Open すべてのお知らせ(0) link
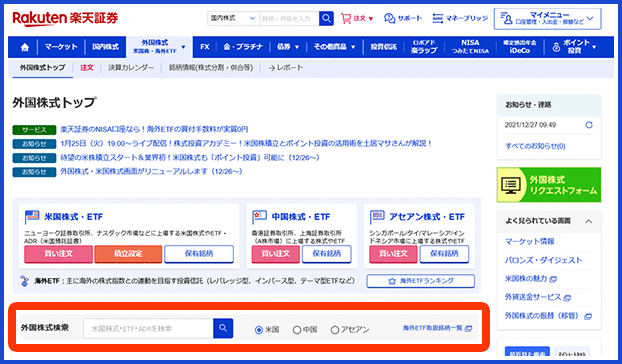 pos(535,146)
